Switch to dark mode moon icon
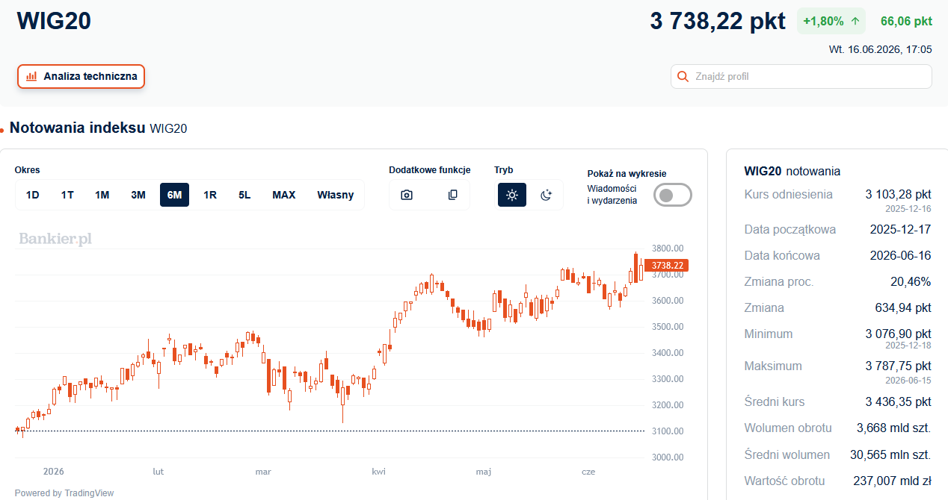The width and height of the screenshot is (948, 500). (546, 195)
